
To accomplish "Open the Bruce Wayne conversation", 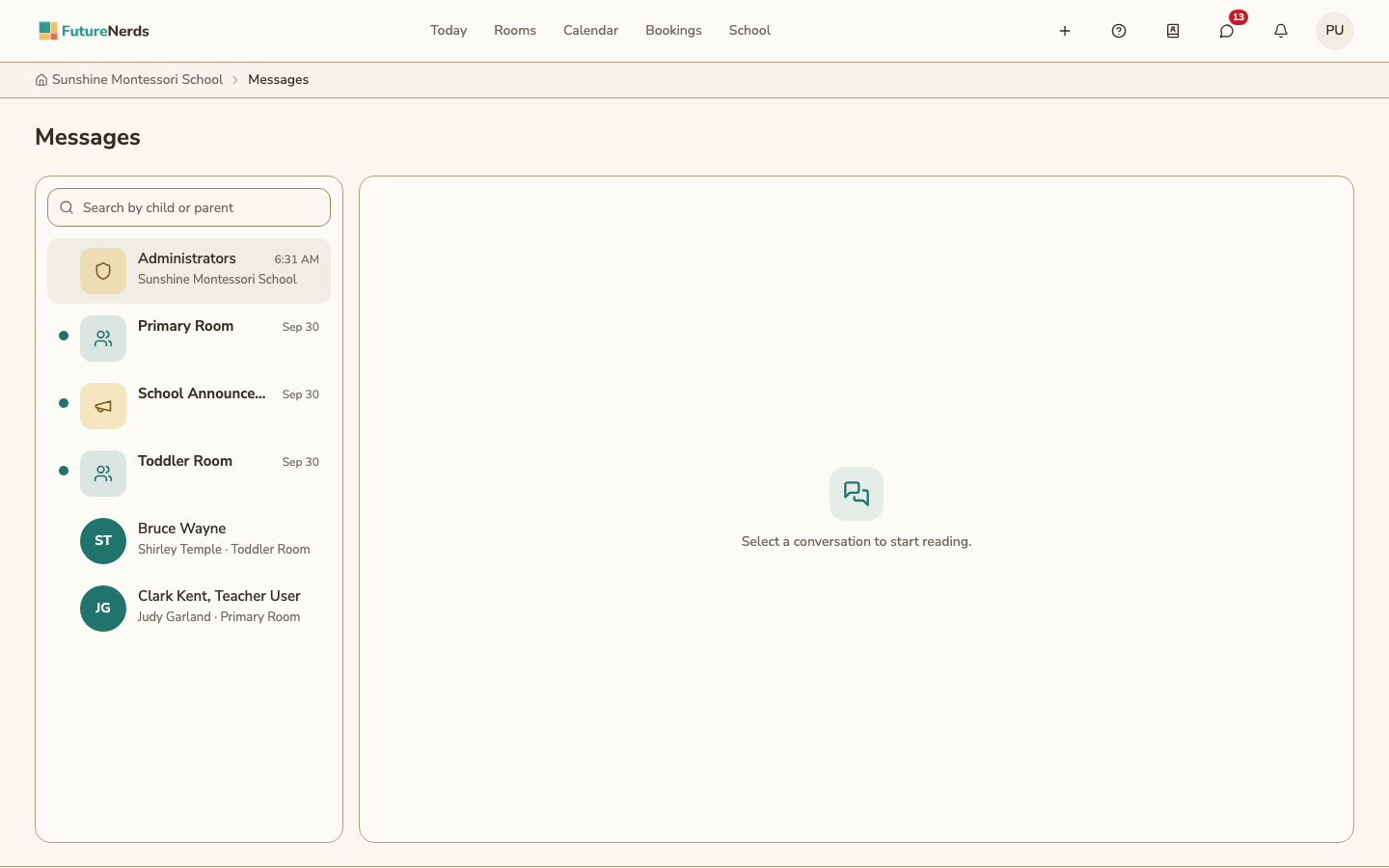I will pyautogui.click(x=189, y=541).
